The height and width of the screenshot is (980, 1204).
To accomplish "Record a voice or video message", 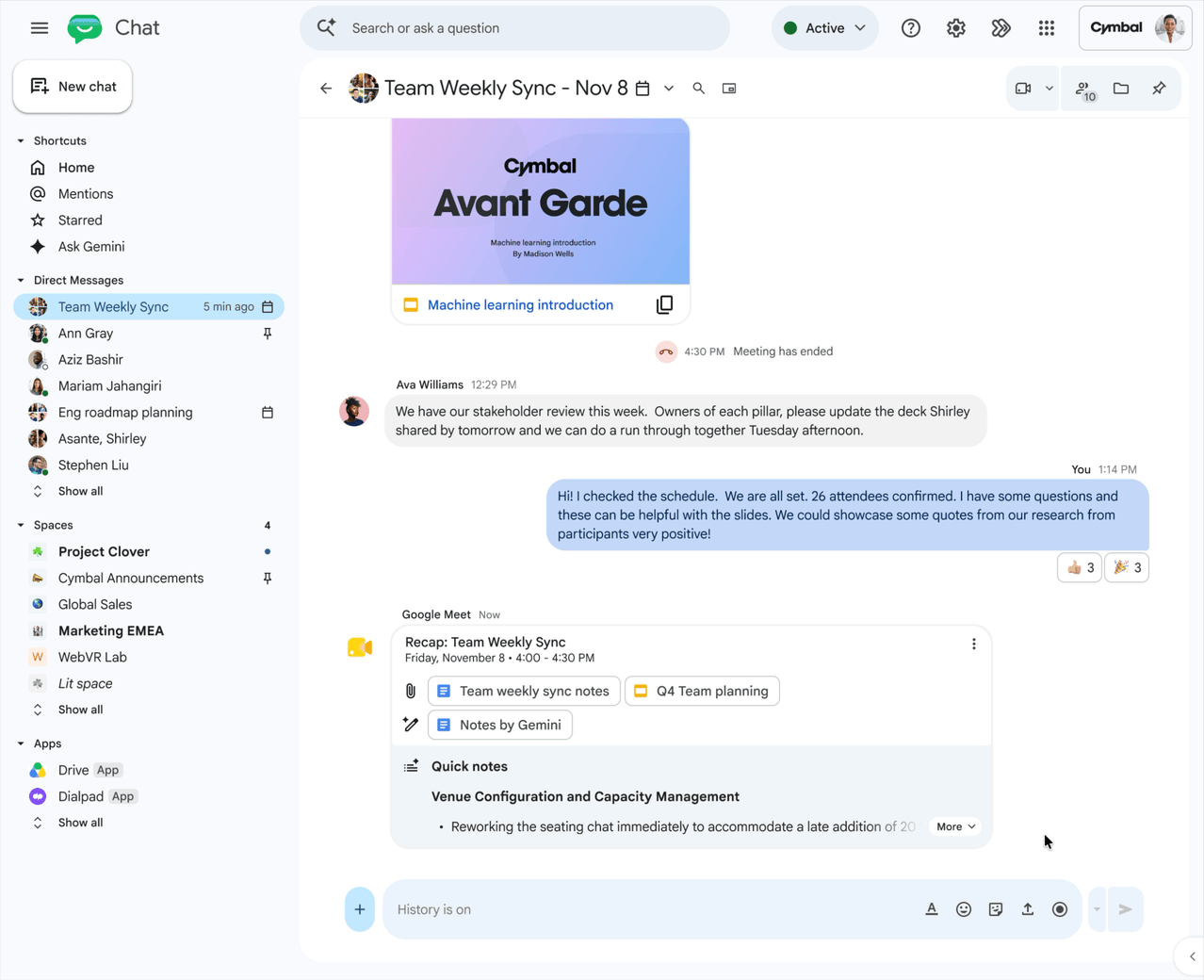I will coord(1060,909).
